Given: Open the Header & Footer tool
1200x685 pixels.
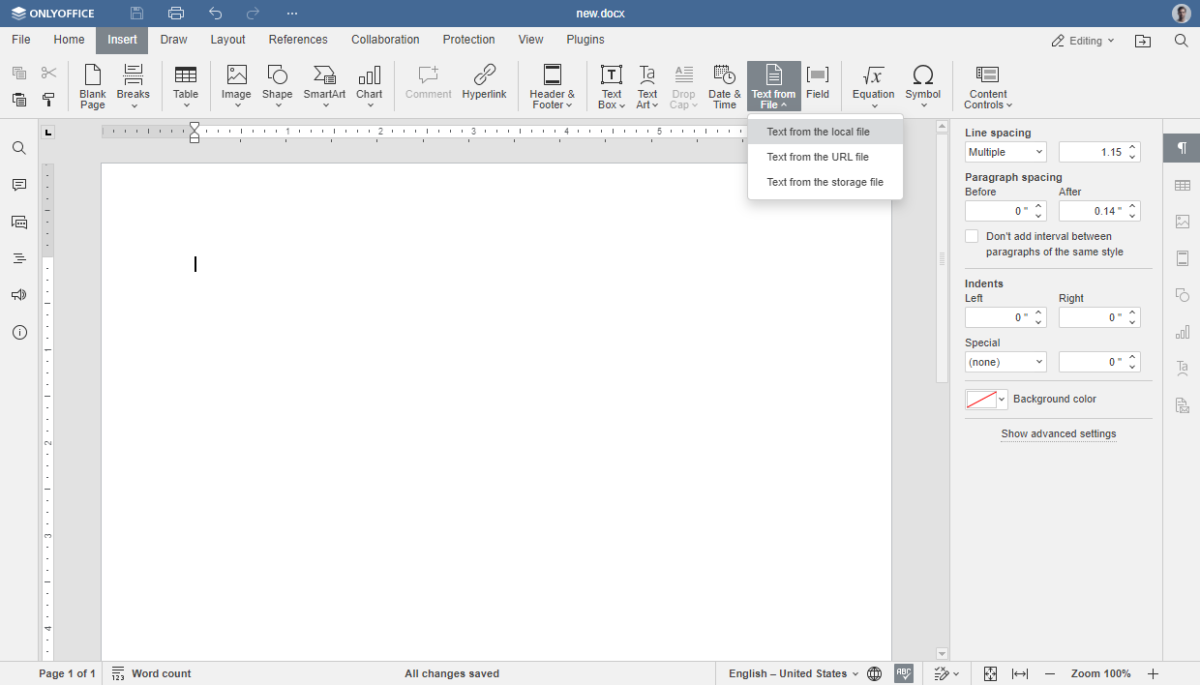Looking at the screenshot, I should click(x=552, y=84).
